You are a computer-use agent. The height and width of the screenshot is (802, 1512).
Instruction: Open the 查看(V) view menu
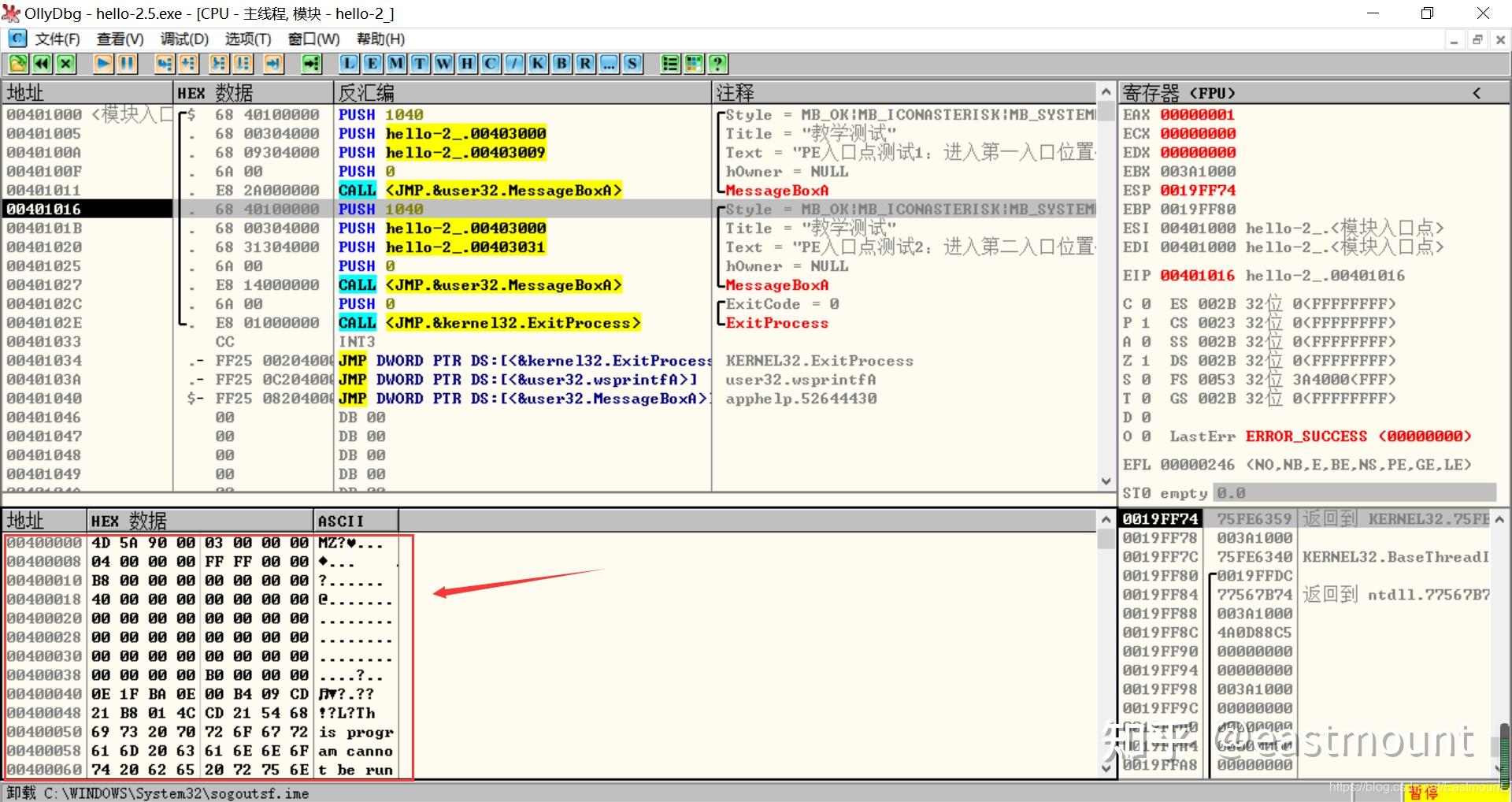click(x=120, y=39)
